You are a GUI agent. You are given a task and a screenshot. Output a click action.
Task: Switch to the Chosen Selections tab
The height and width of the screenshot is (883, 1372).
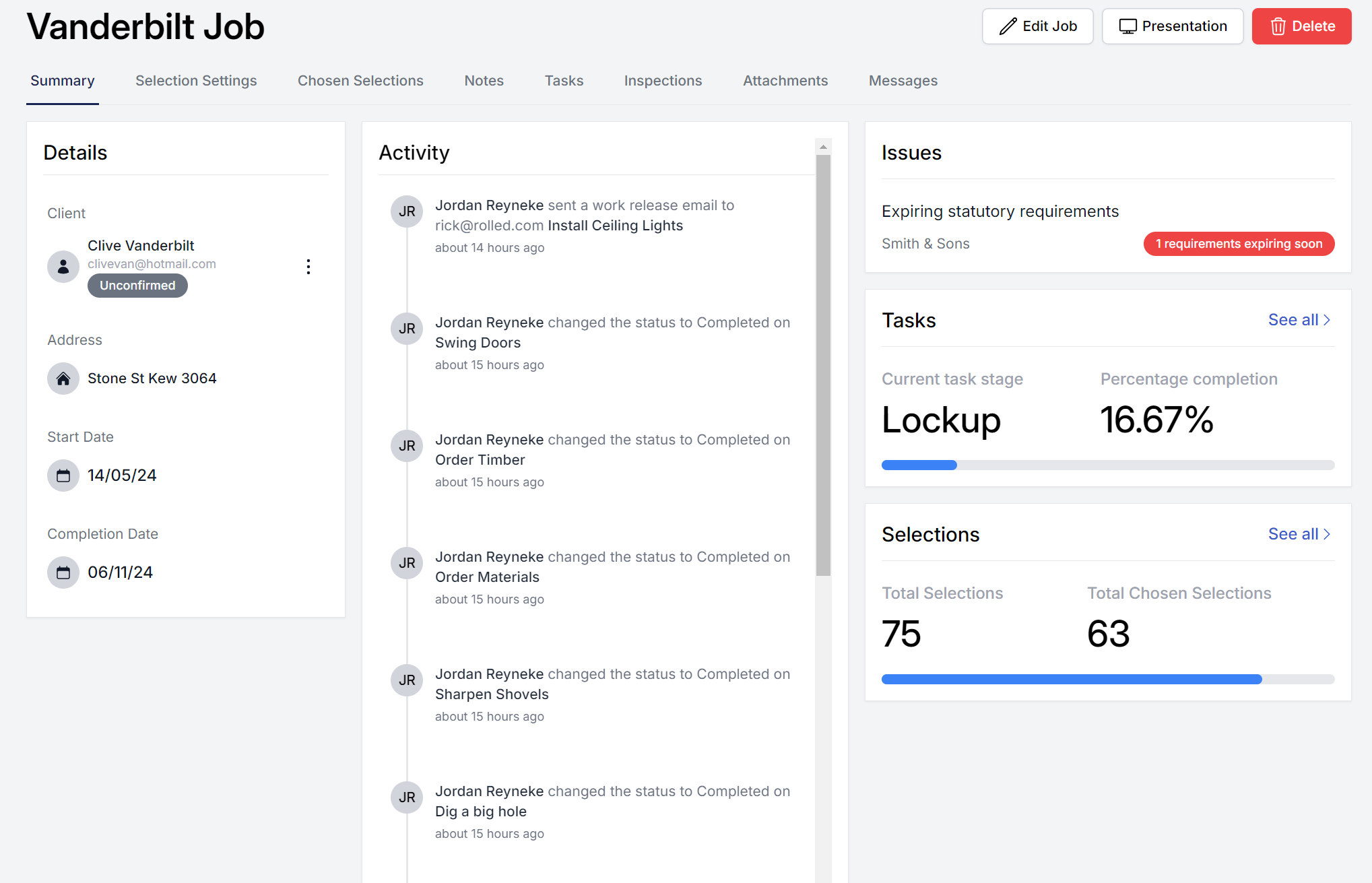360,80
